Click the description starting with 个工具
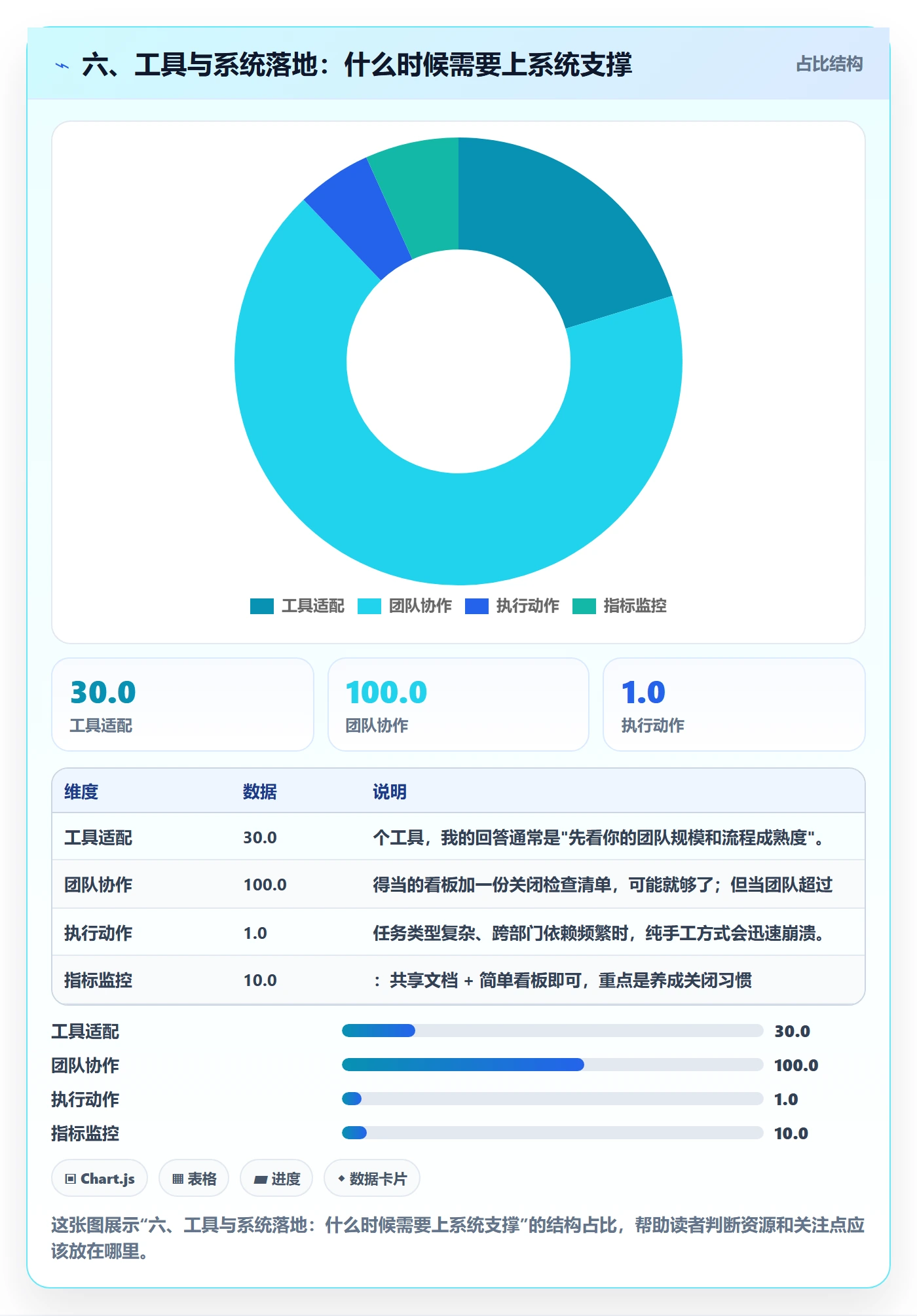Image resolution: width=917 pixels, height=1316 pixels. 598,837
